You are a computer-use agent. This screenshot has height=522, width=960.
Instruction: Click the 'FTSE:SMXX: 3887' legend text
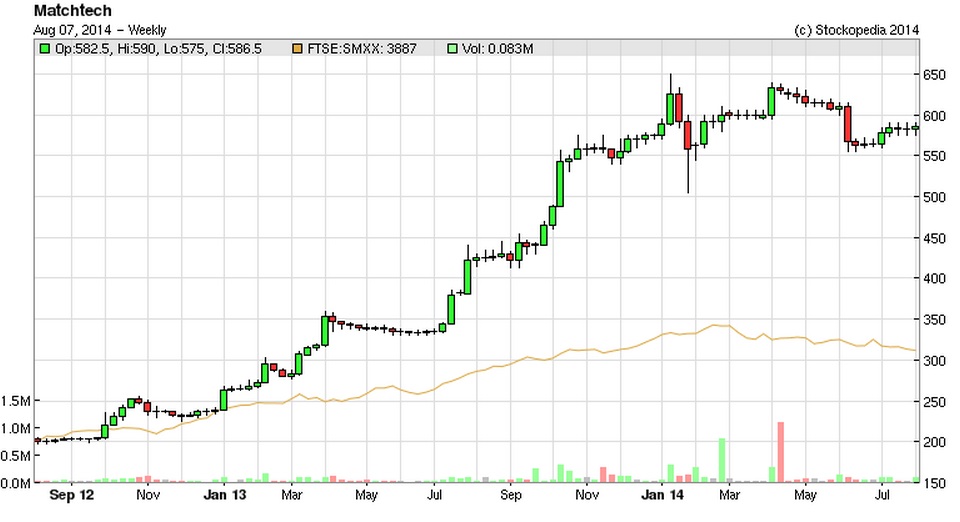(362, 48)
